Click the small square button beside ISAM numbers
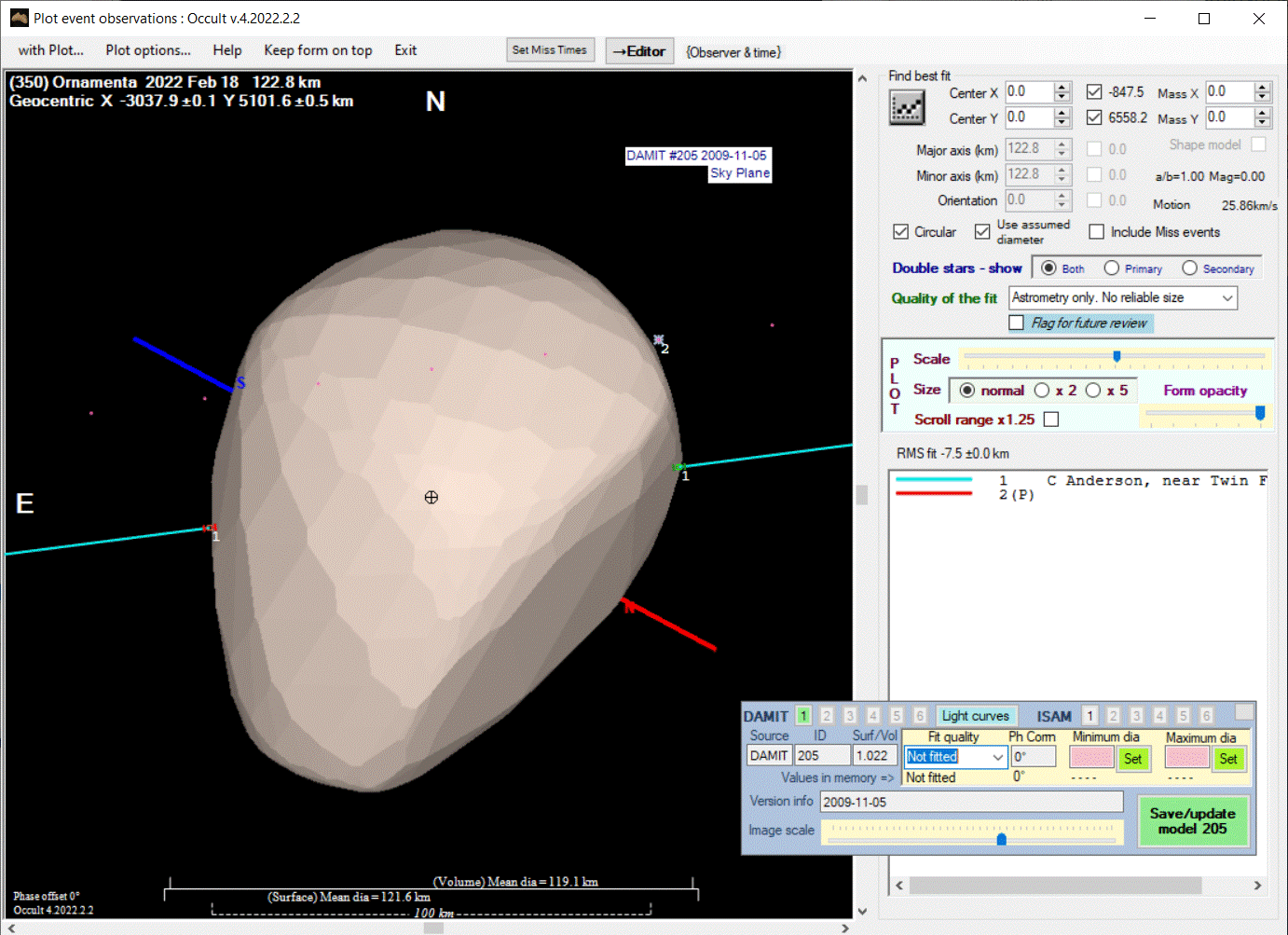The height and width of the screenshot is (935, 1288). click(x=1243, y=713)
